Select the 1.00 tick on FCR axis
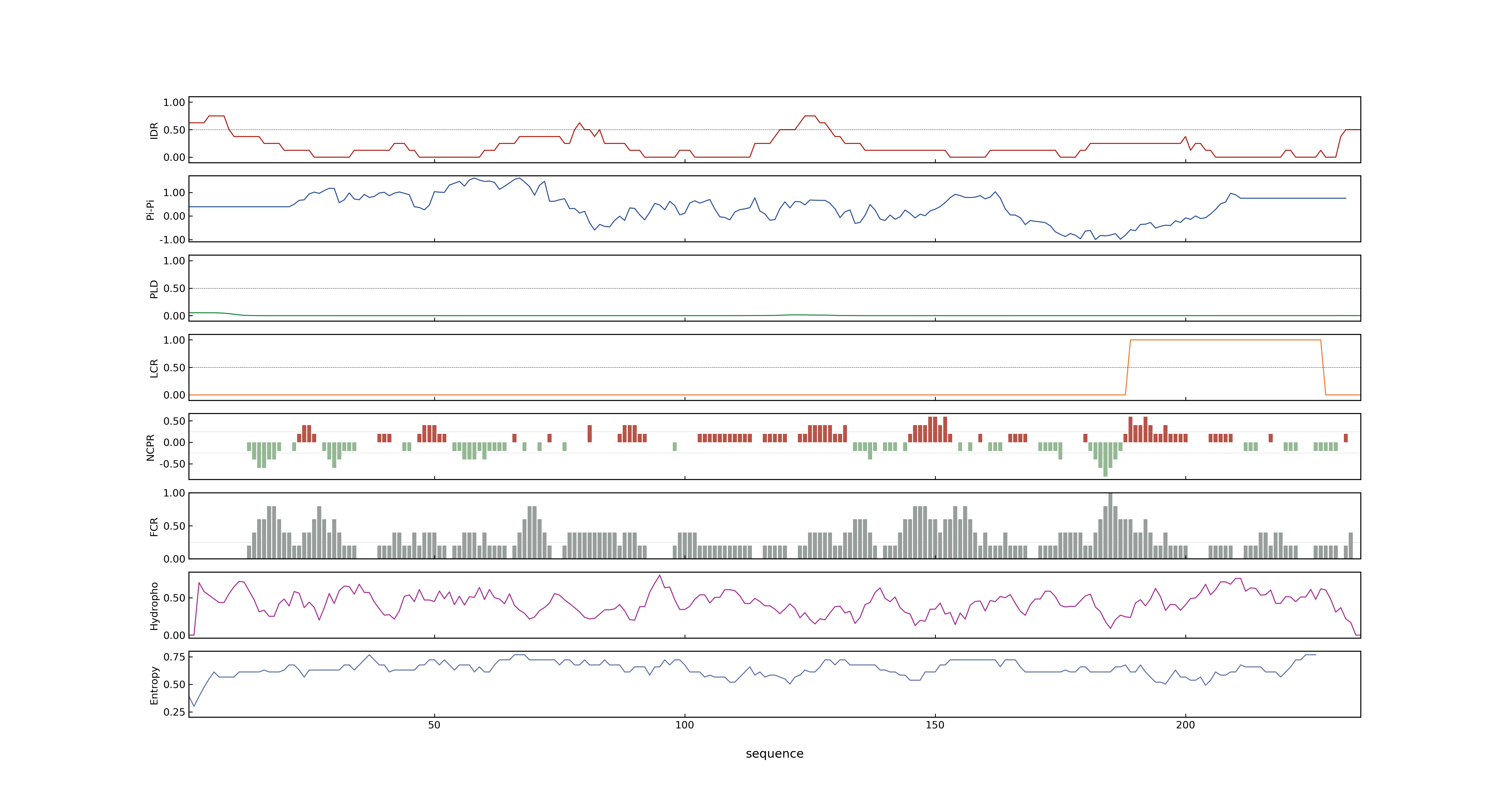The height and width of the screenshot is (806, 1512). [174, 493]
